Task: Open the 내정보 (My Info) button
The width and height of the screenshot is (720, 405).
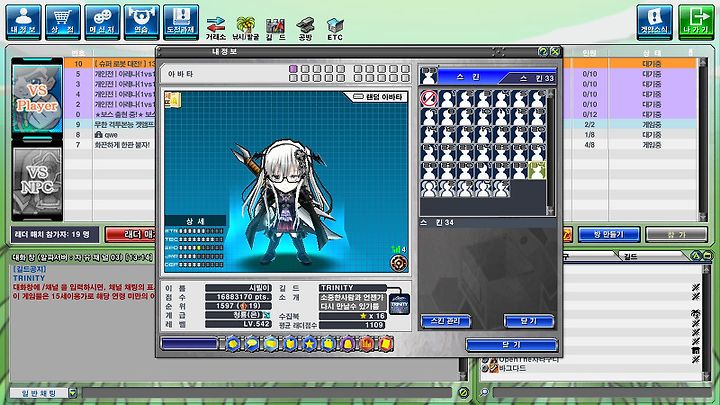Action: 23,22
